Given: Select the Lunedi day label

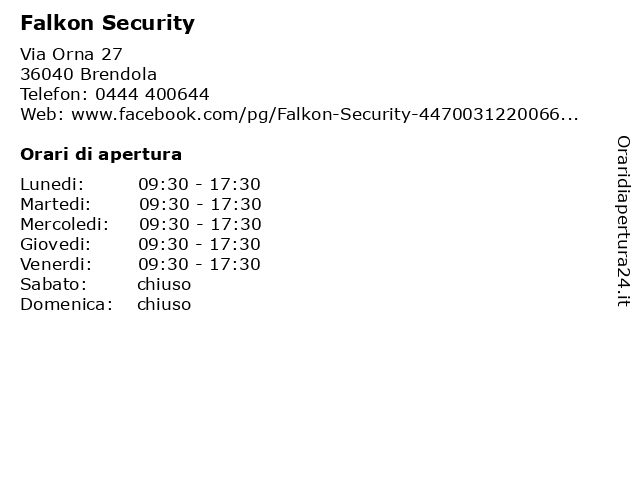Looking at the screenshot, I should tap(52, 184).
